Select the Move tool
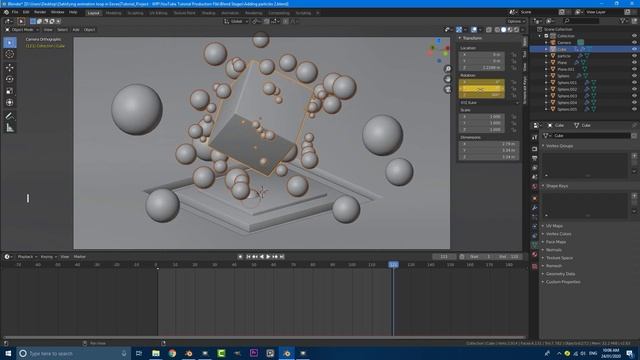The height and width of the screenshot is (360, 640). [10, 67]
